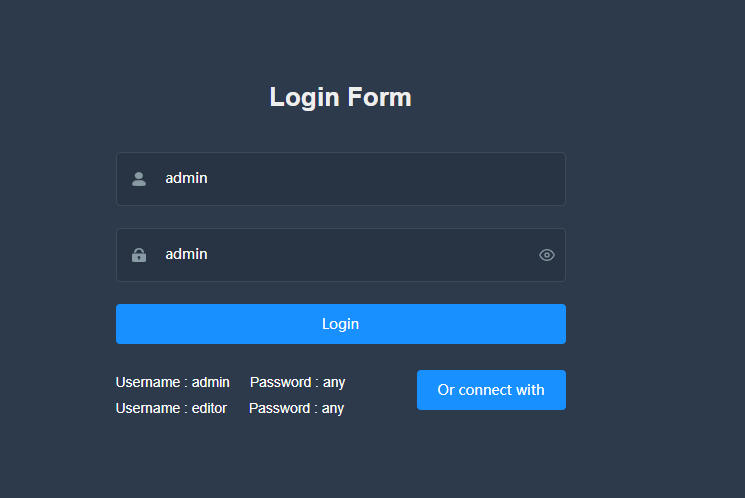Click the Login Form heading
This screenshot has width=745, height=498.
(x=341, y=97)
